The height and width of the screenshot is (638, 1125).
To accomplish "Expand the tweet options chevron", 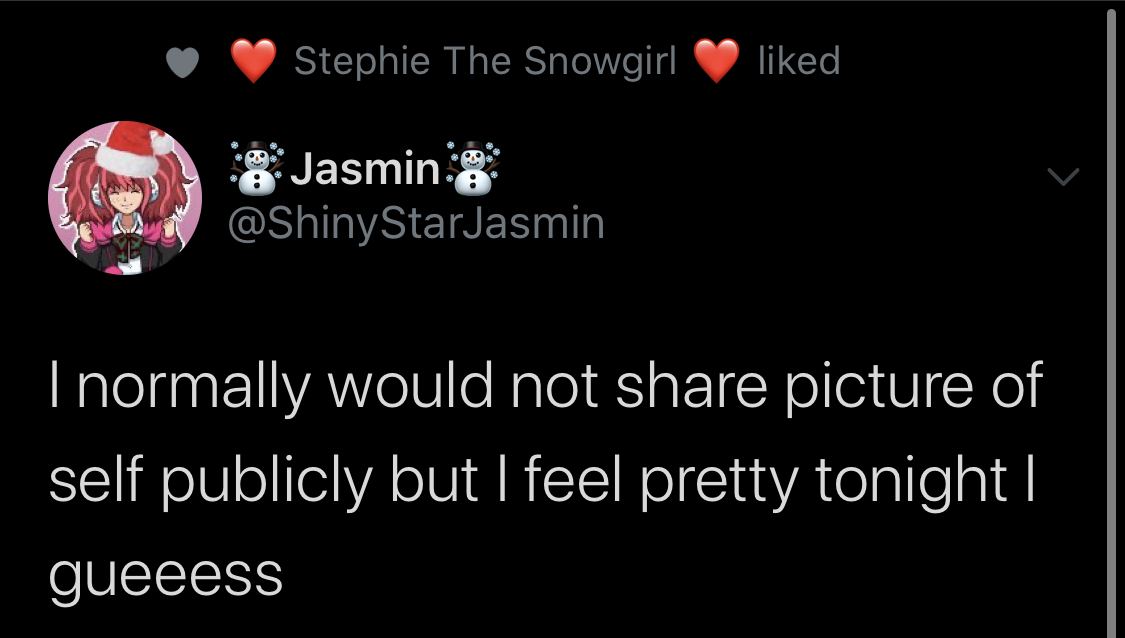I will (x=1062, y=178).
